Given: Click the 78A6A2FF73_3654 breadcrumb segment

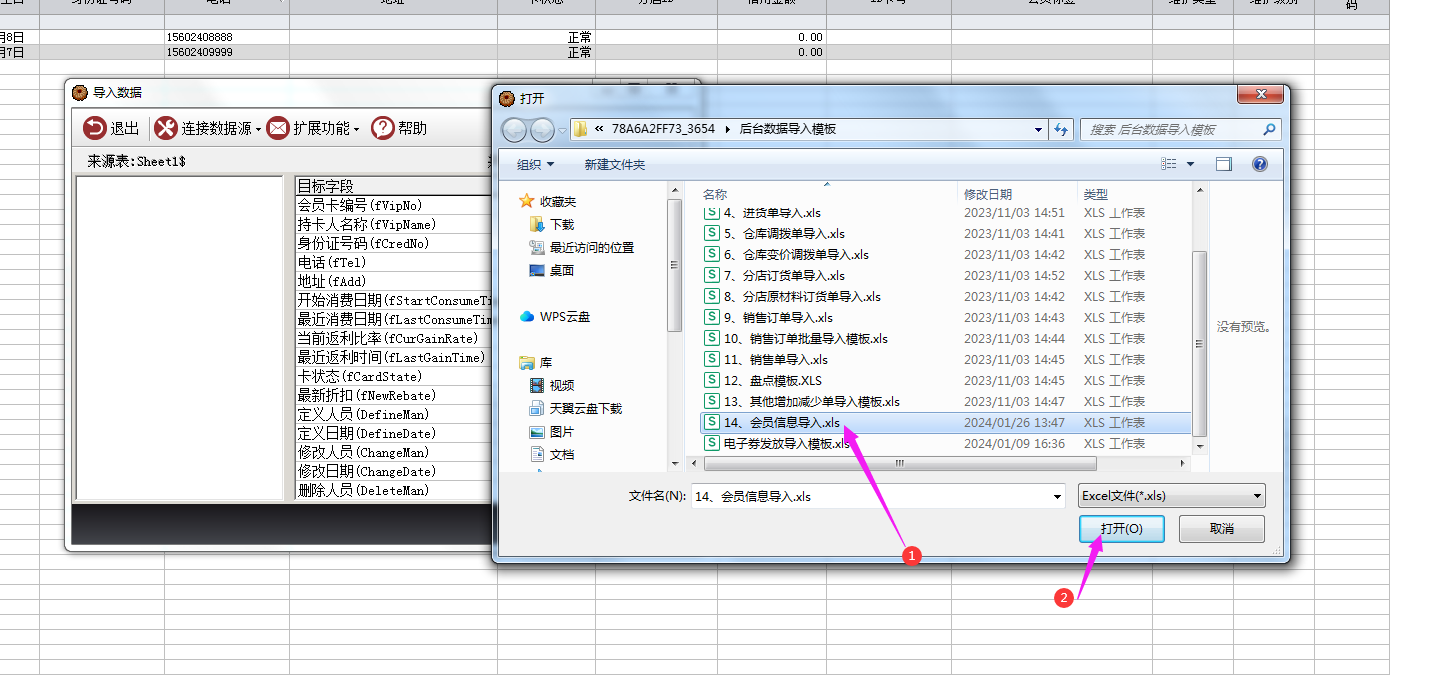Looking at the screenshot, I should coord(663,129).
